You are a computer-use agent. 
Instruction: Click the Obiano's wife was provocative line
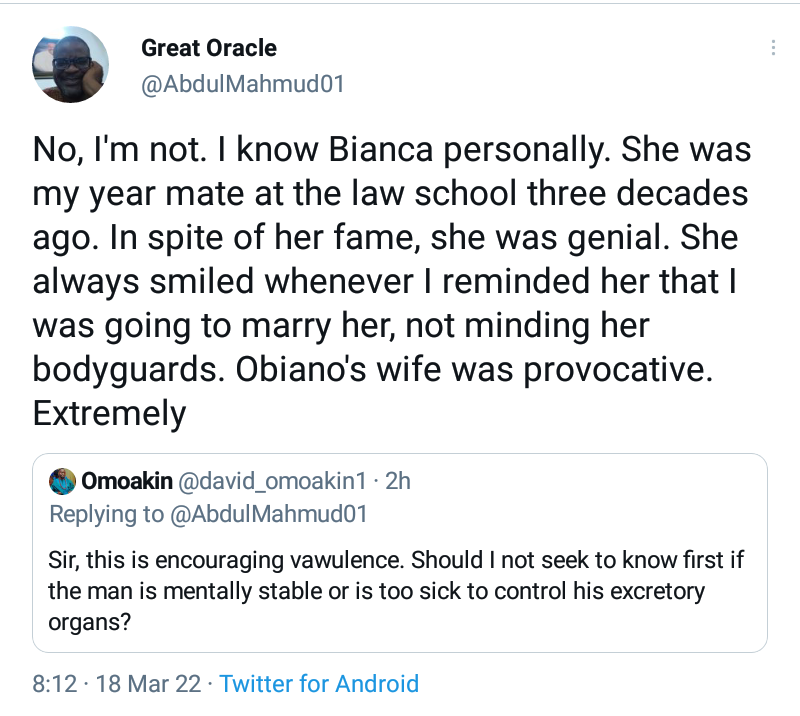tap(371, 369)
